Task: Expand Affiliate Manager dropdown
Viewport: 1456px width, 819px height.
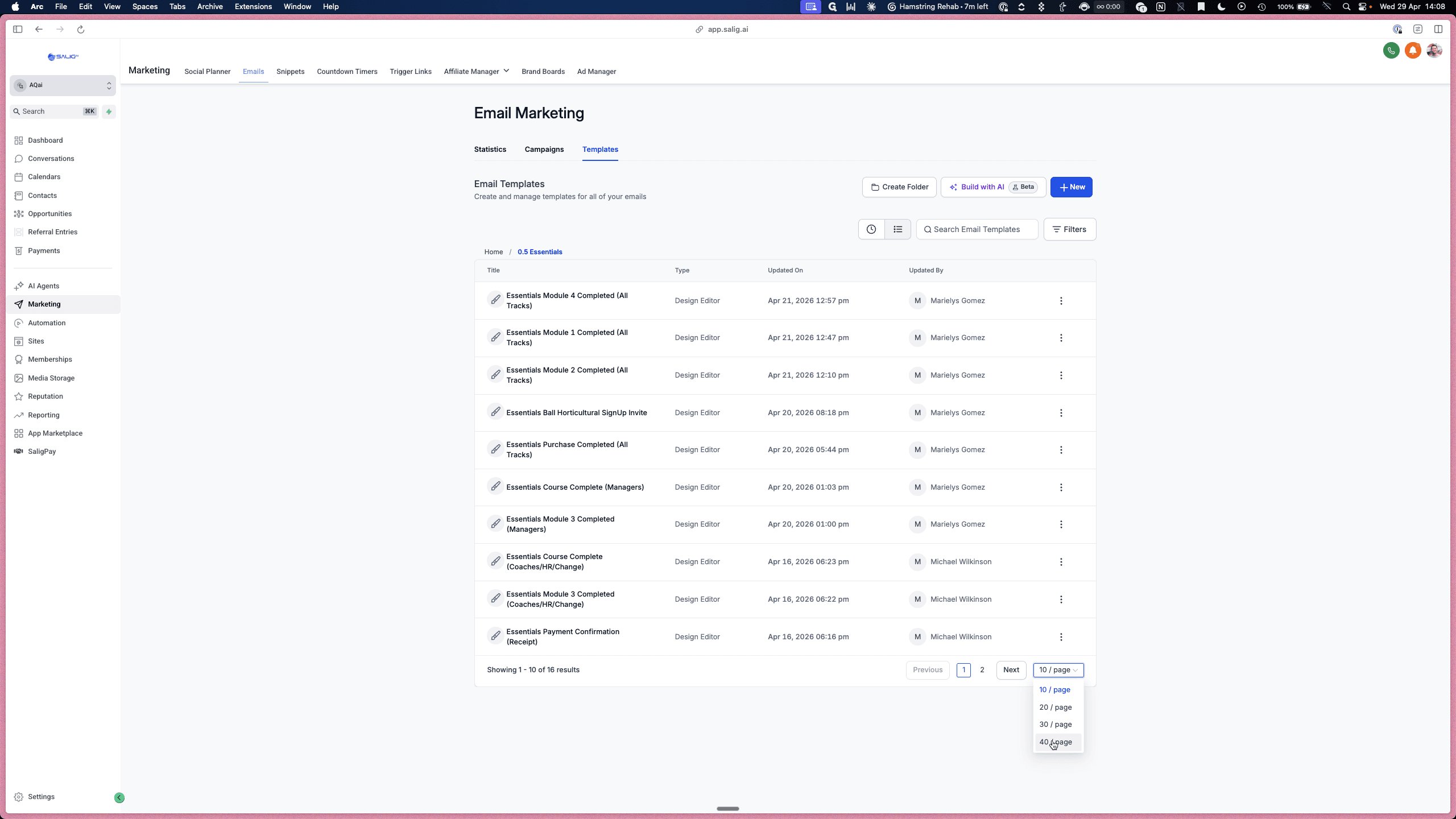Action: (x=477, y=72)
